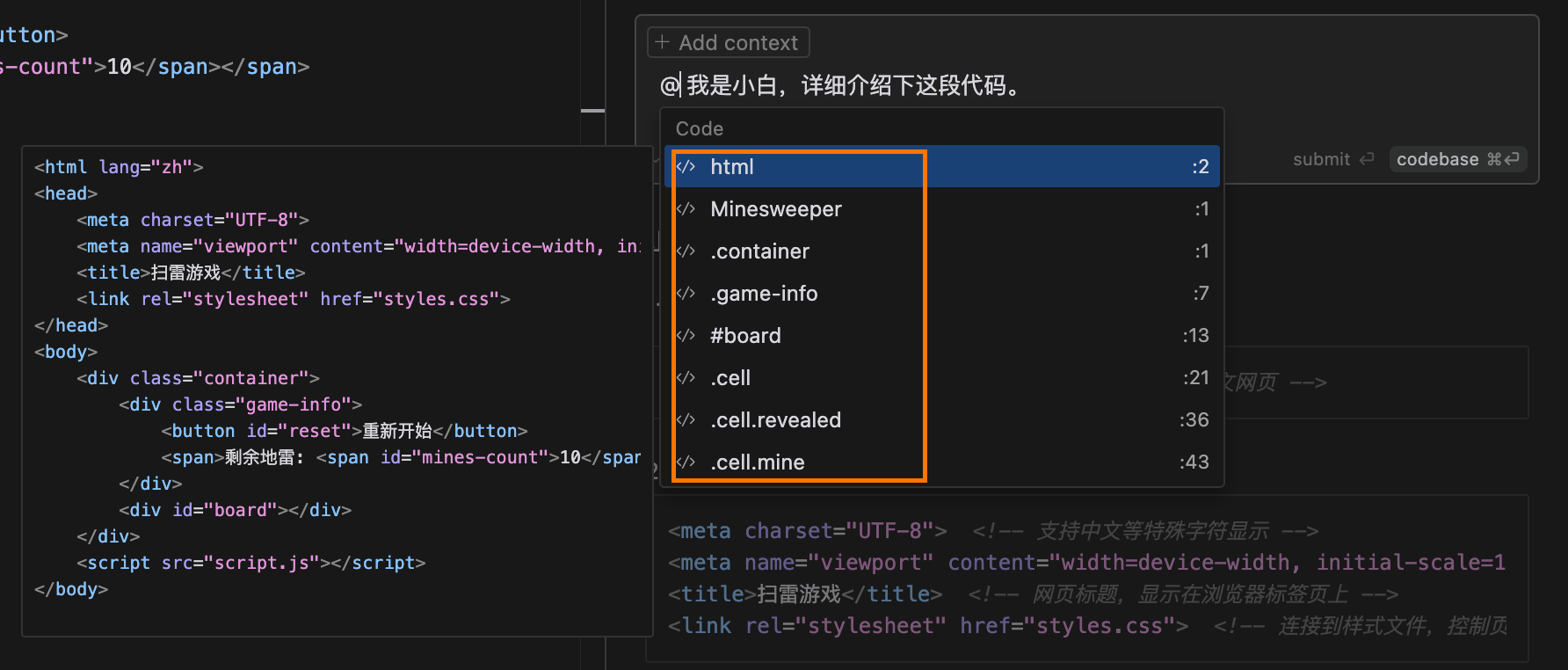Click the code icon beside Minesweeper
The width and height of the screenshot is (1568, 670).
click(x=686, y=208)
